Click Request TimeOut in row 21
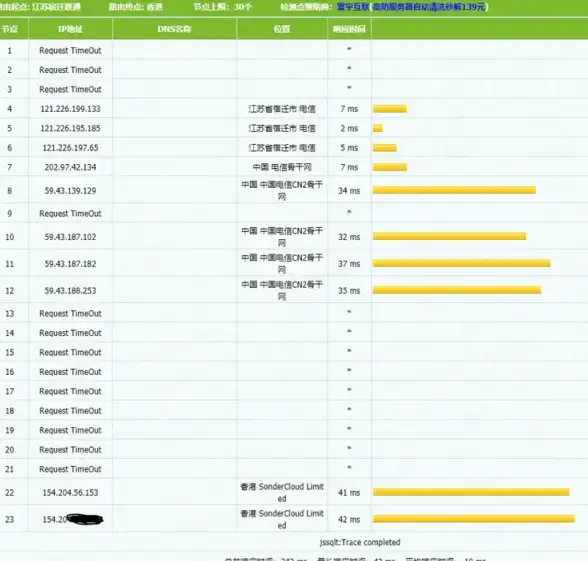Screen dimensions: 588x561 click(70, 470)
